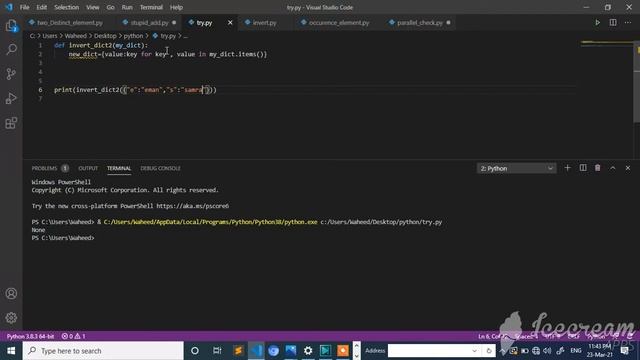
Task: Open the Run menu
Action: 127,7
